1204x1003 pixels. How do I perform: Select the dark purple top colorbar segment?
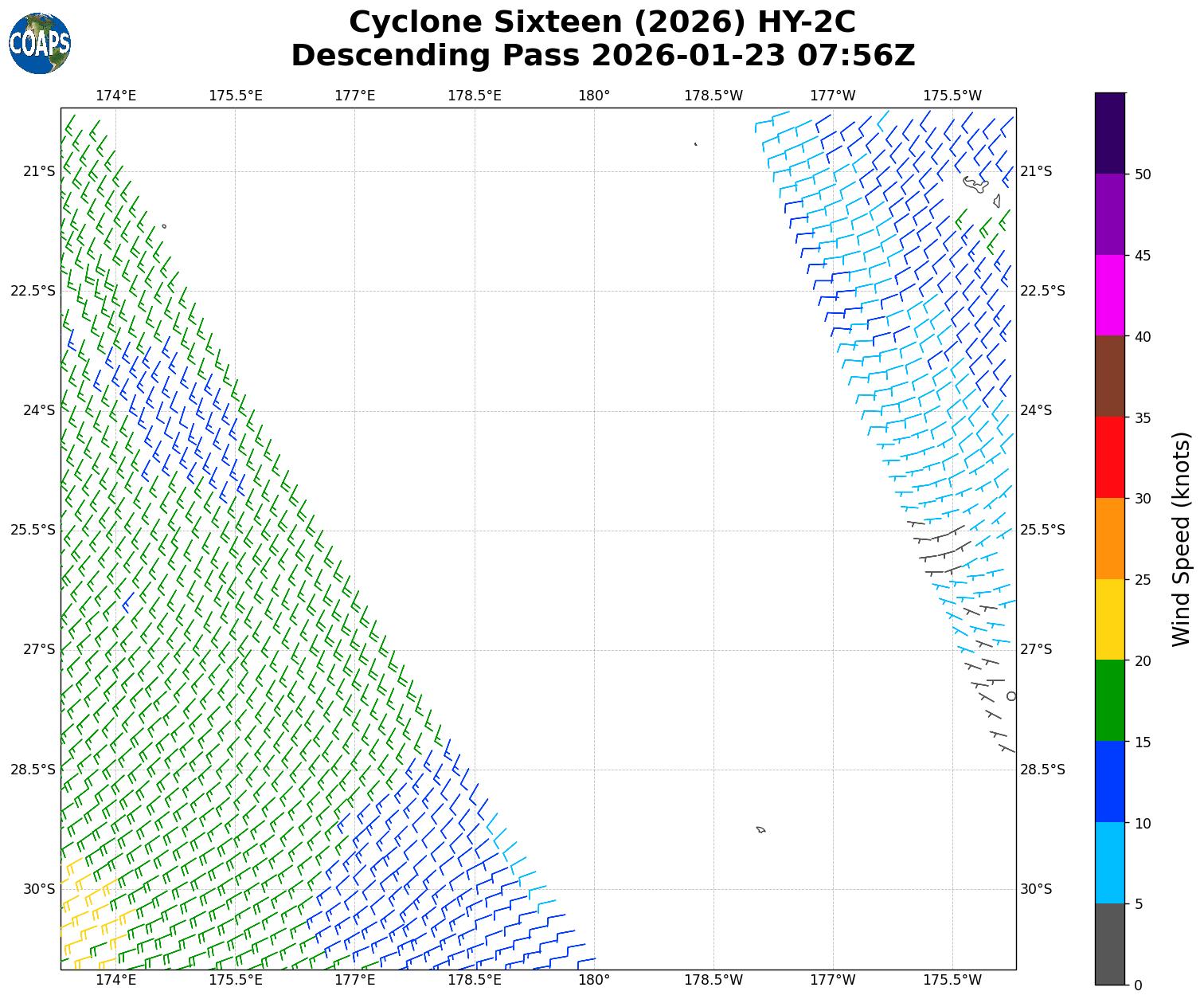(1109, 133)
